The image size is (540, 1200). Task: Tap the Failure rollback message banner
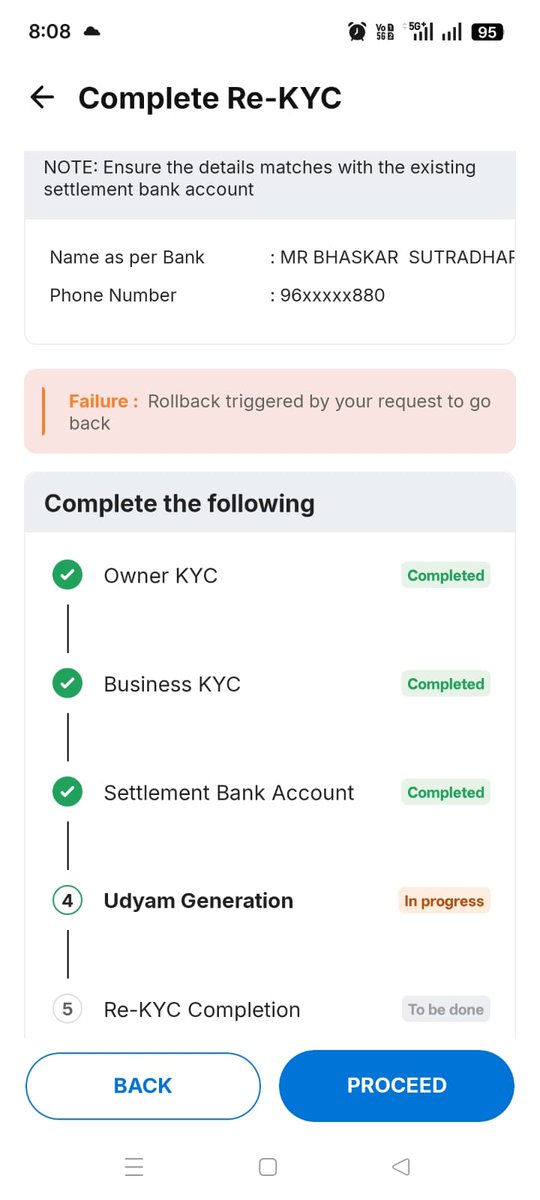270,412
